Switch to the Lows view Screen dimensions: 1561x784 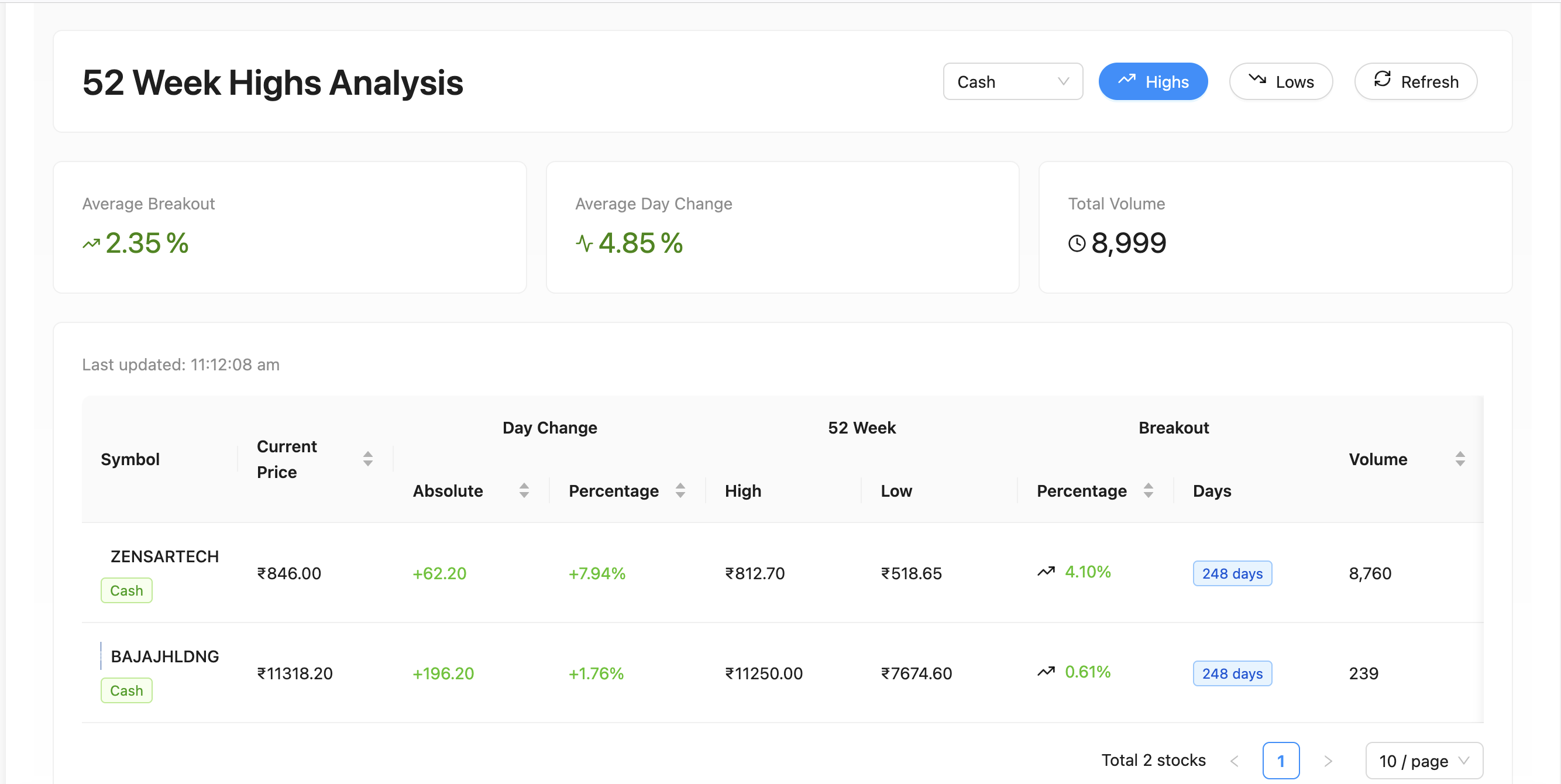(x=1280, y=81)
